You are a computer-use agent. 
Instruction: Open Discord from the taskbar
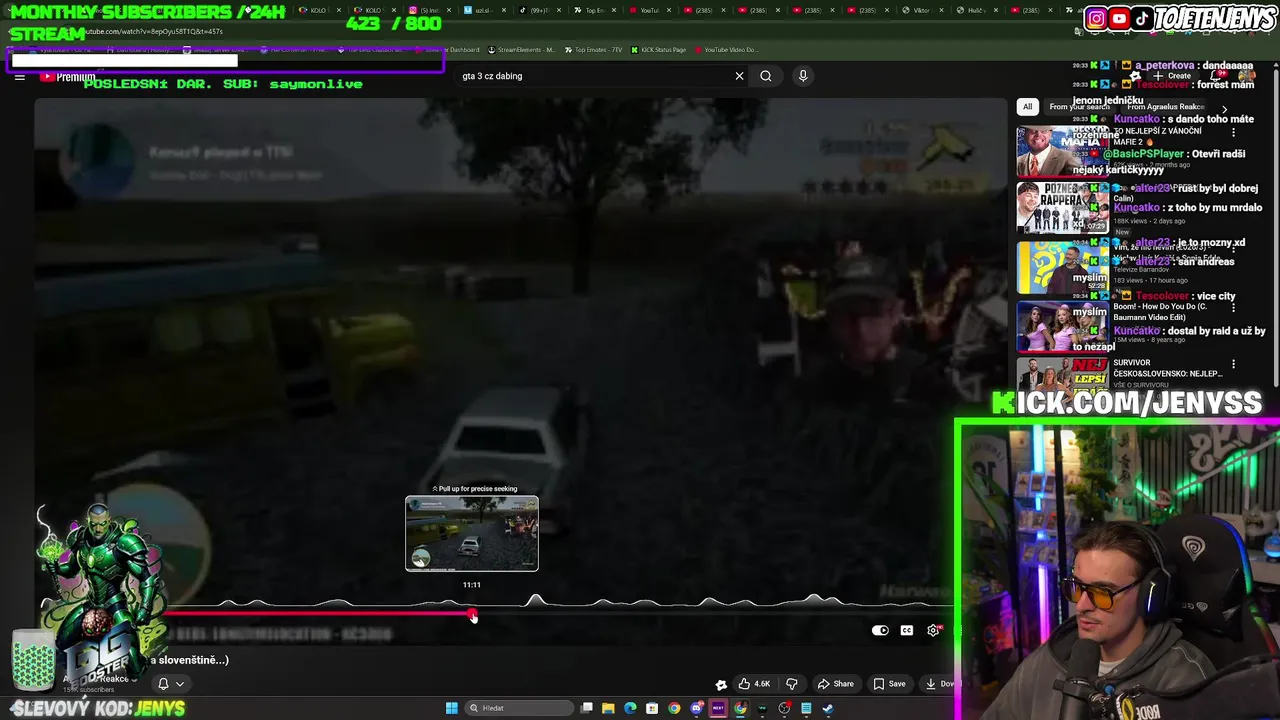click(x=697, y=708)
